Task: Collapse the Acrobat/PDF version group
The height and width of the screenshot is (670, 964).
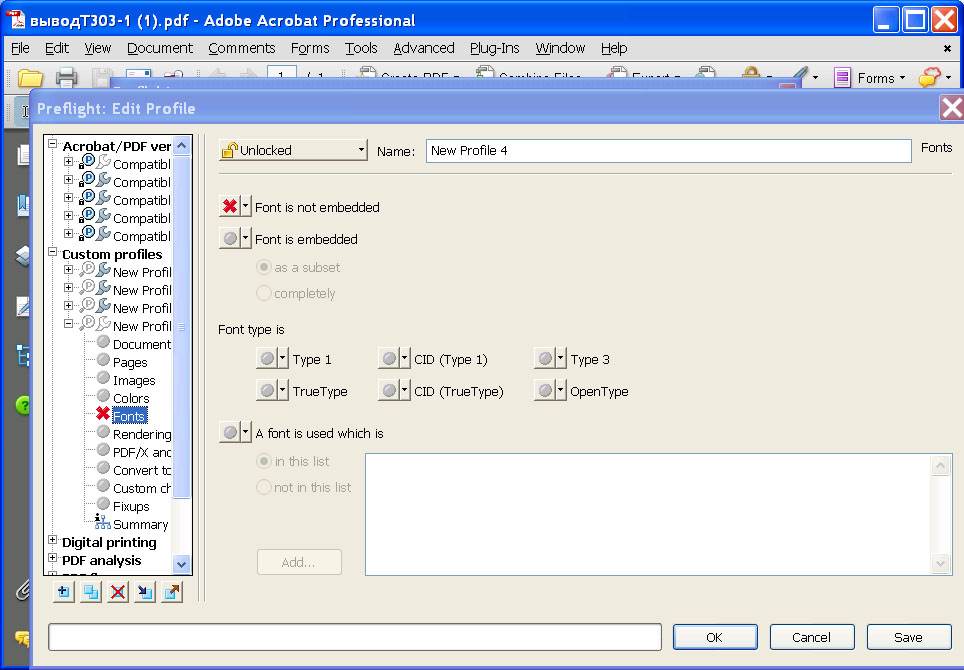Action: coord(52,144)
